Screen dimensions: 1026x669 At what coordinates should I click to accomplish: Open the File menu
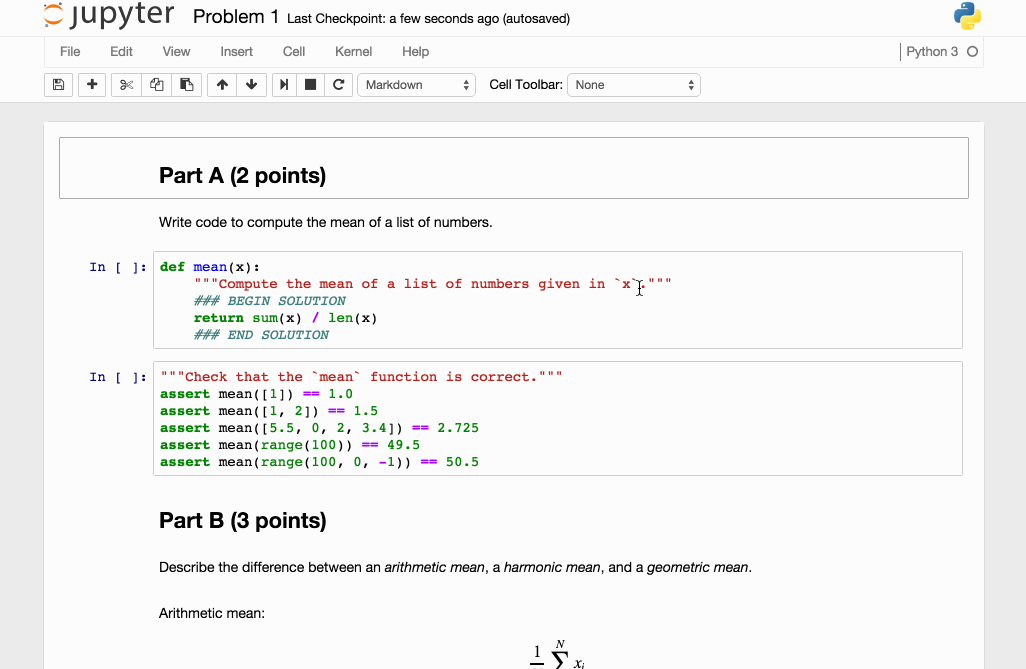[x=70, y=52]
